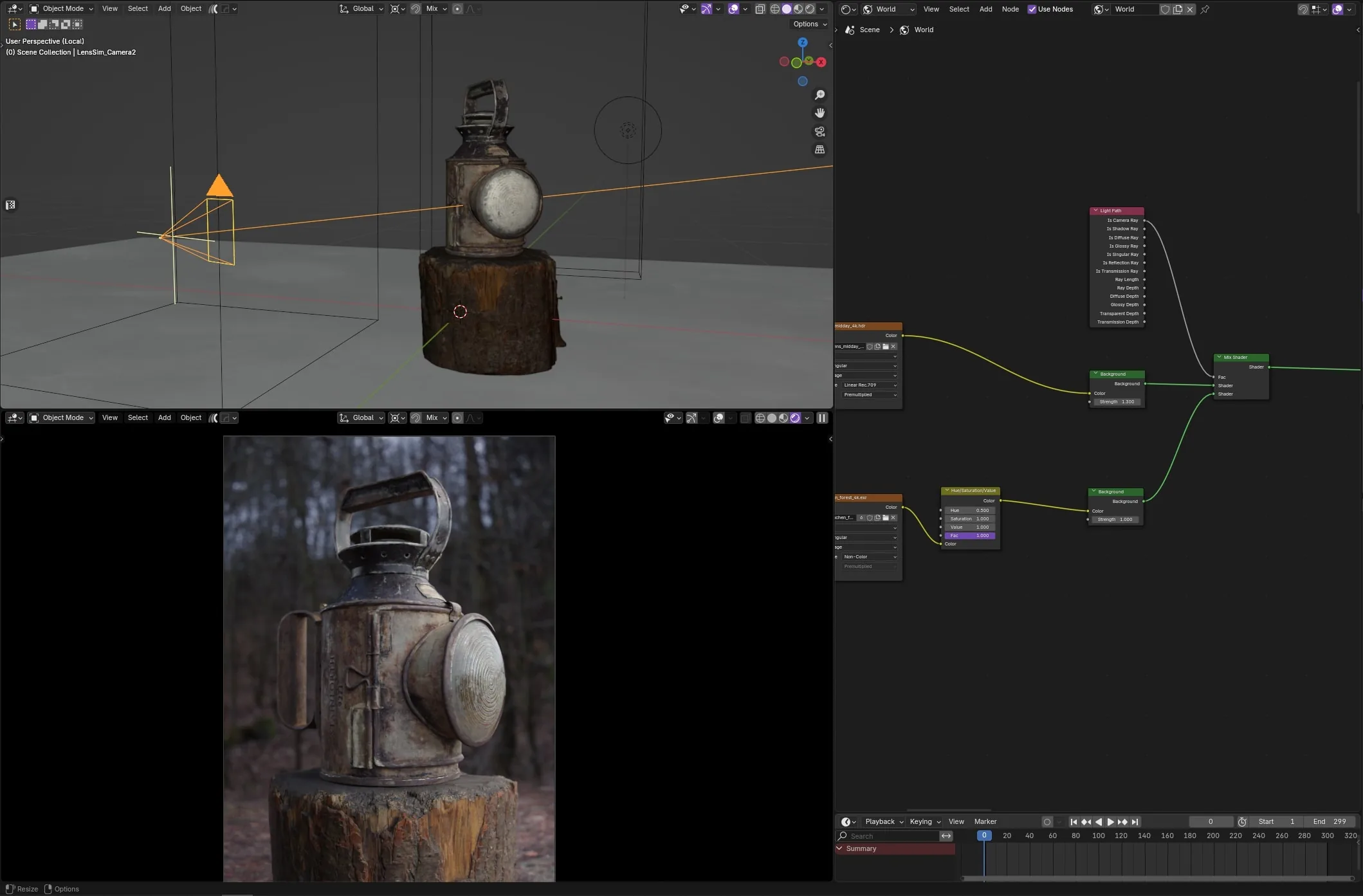Switch orthographic/perspective grid icon in top viewport
The height and width of the screenshot is (896, 1363).
(819, 149)
